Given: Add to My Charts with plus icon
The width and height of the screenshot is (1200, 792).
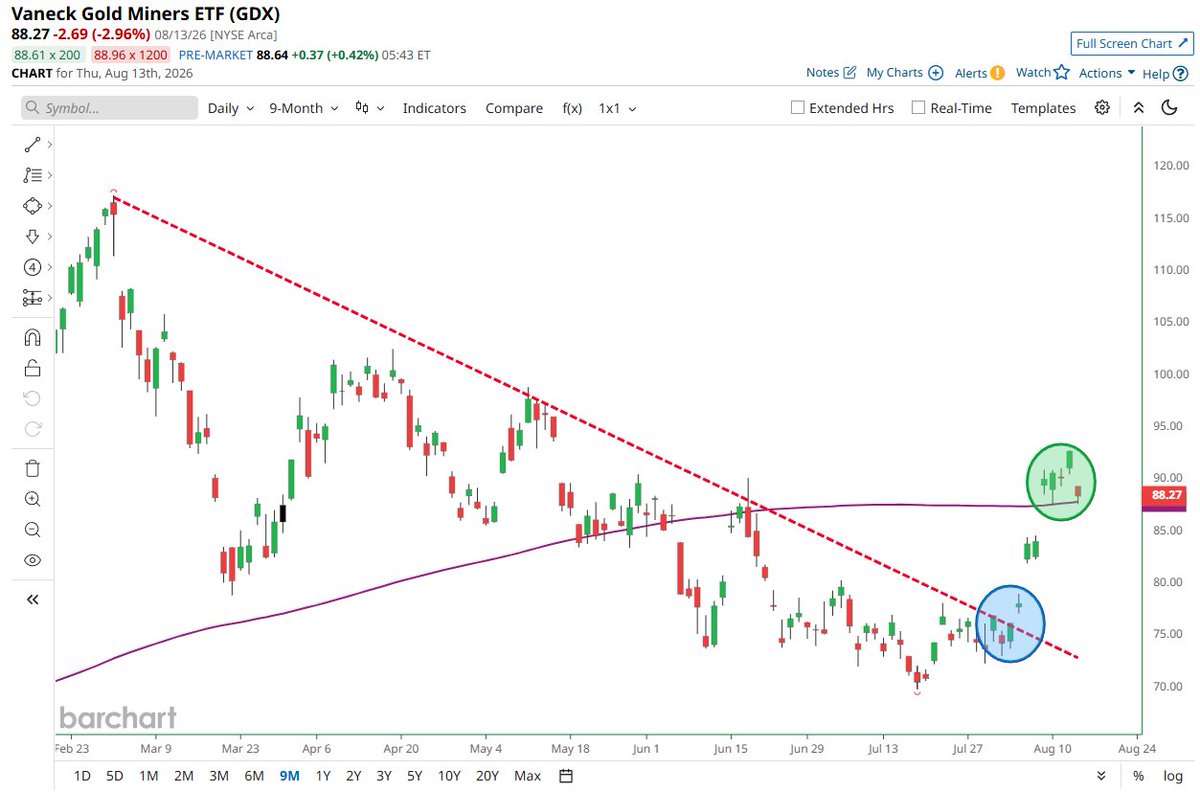Looking at the screenshot, I should 904,72.
